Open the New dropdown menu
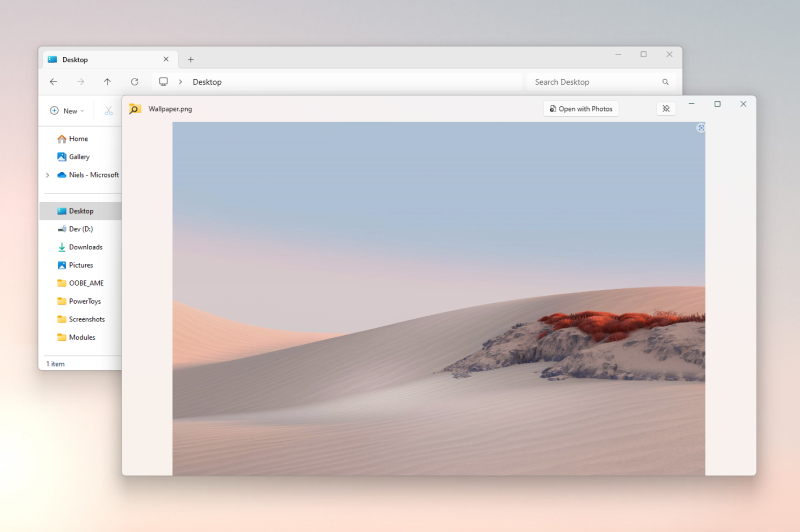Image resolution: width=800 pixels, height=532 pixels. pyautogui.click(x=67, y=111)
